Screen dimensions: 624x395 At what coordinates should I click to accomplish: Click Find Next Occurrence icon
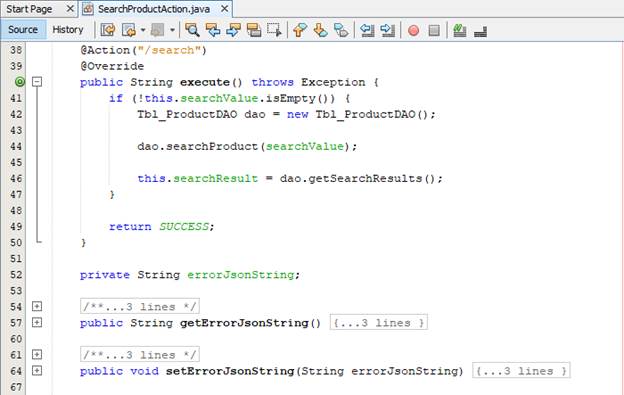(x=233, y=30)
